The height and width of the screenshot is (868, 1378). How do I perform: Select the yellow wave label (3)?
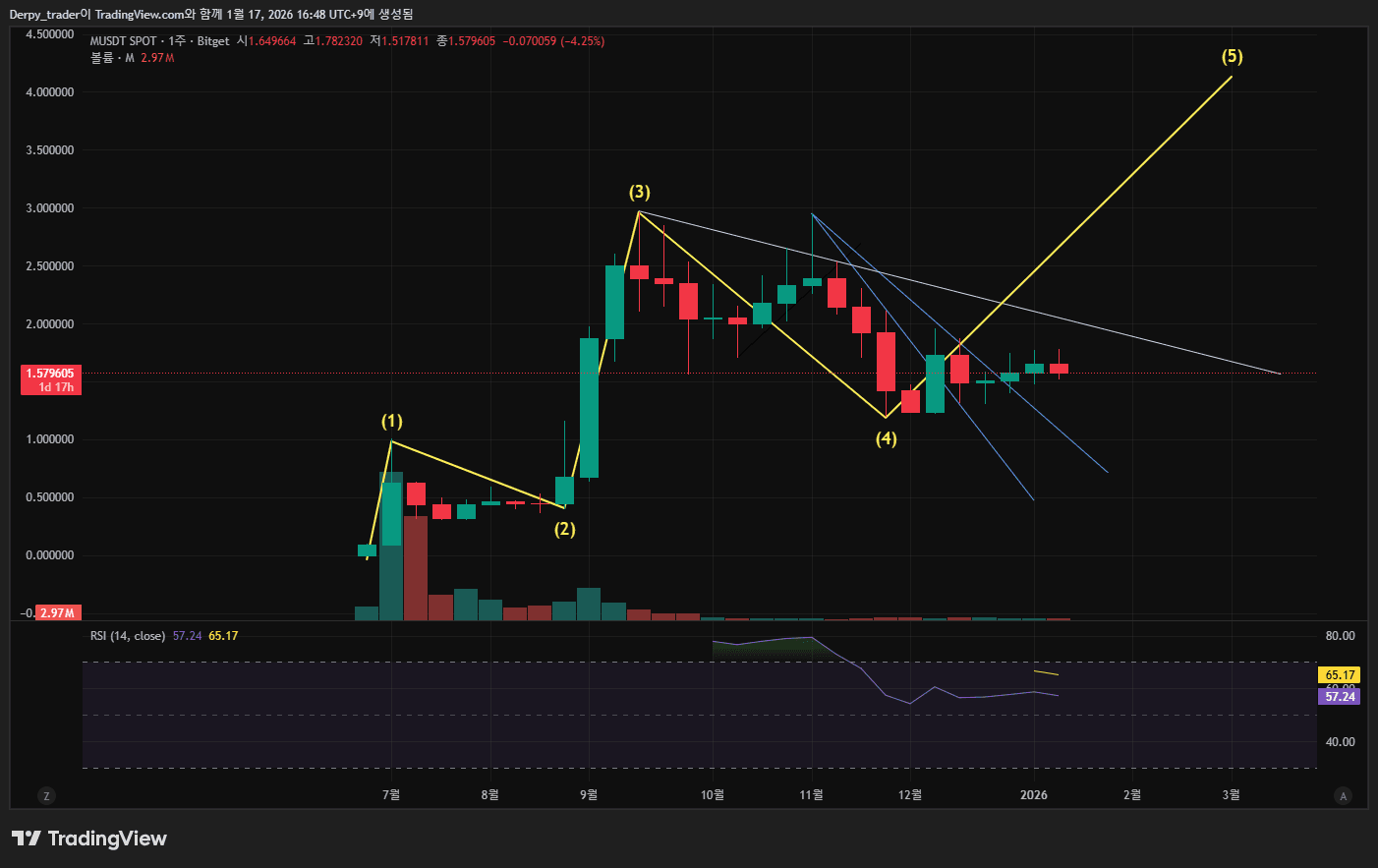[640, 193]
